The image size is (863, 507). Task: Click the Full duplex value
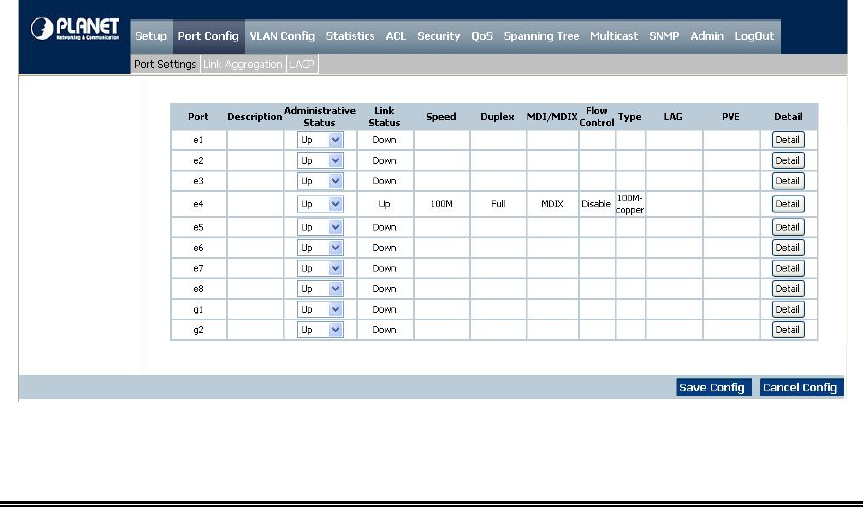(x=498, y=204)
